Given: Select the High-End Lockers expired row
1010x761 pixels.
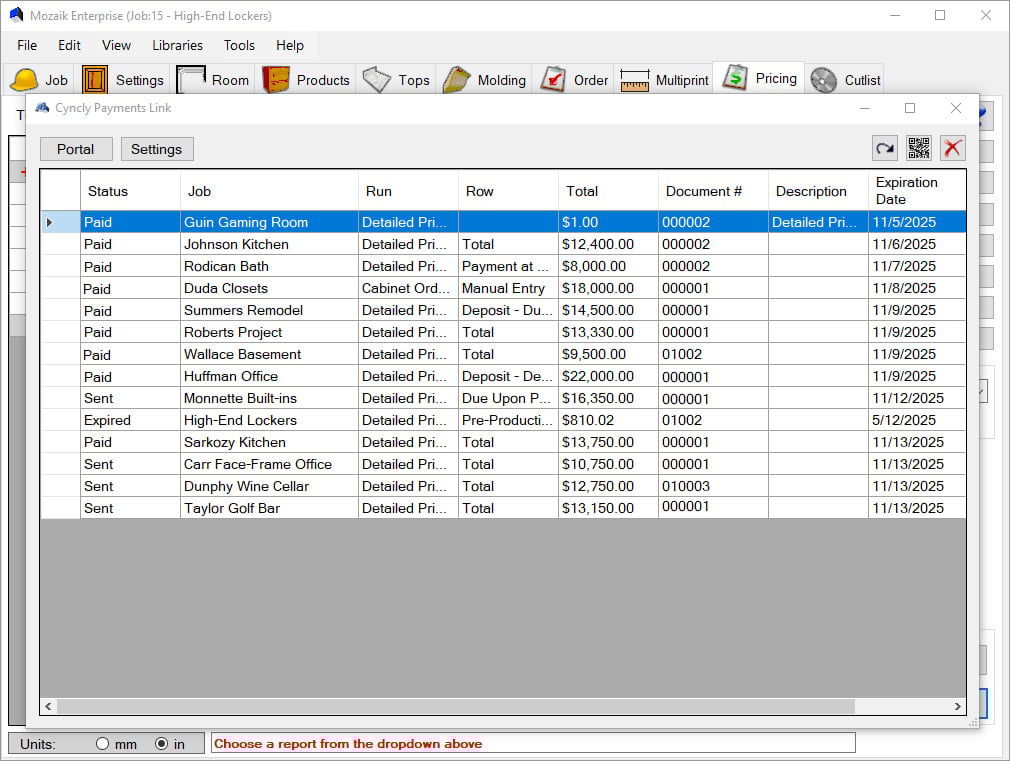Looking at the screenshot, I should (x=240, y=420).
